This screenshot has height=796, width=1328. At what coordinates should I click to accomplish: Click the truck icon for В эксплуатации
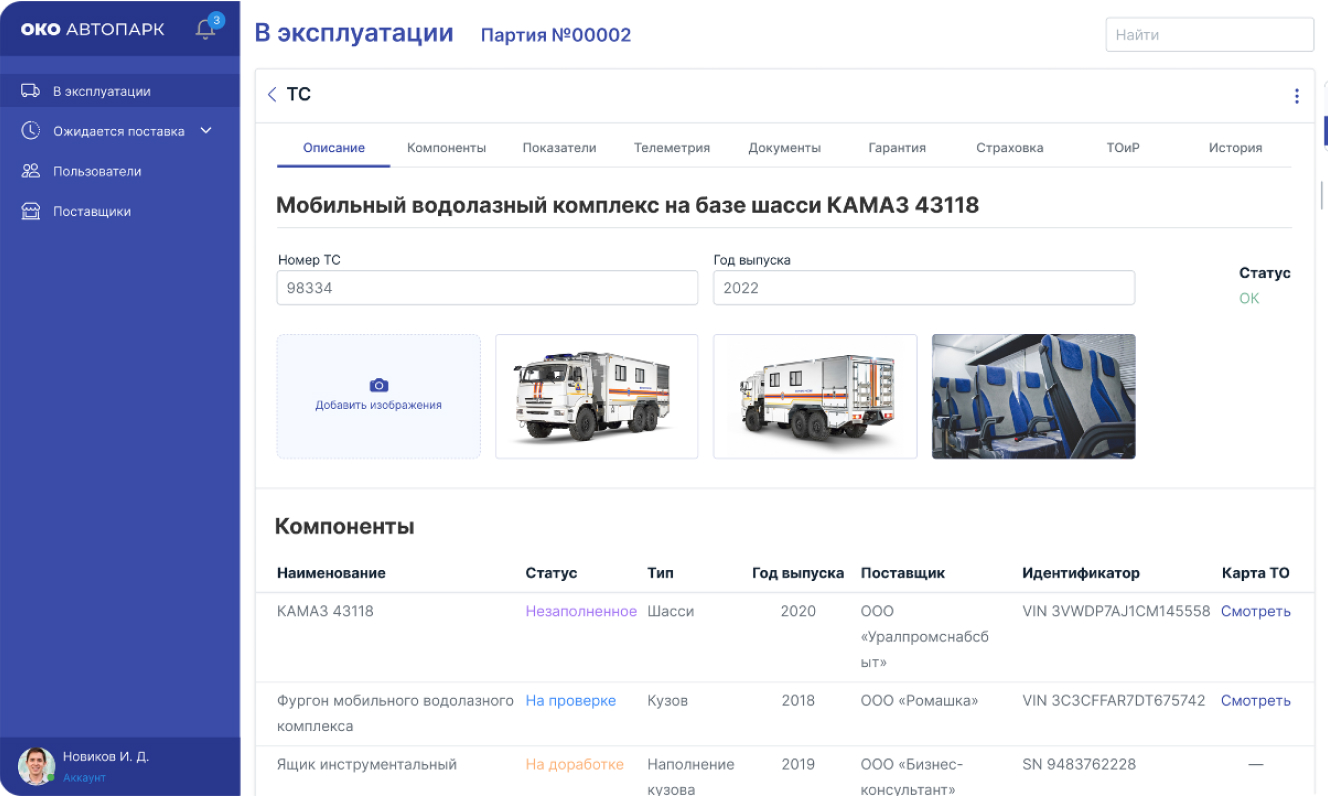click(31, 91)
